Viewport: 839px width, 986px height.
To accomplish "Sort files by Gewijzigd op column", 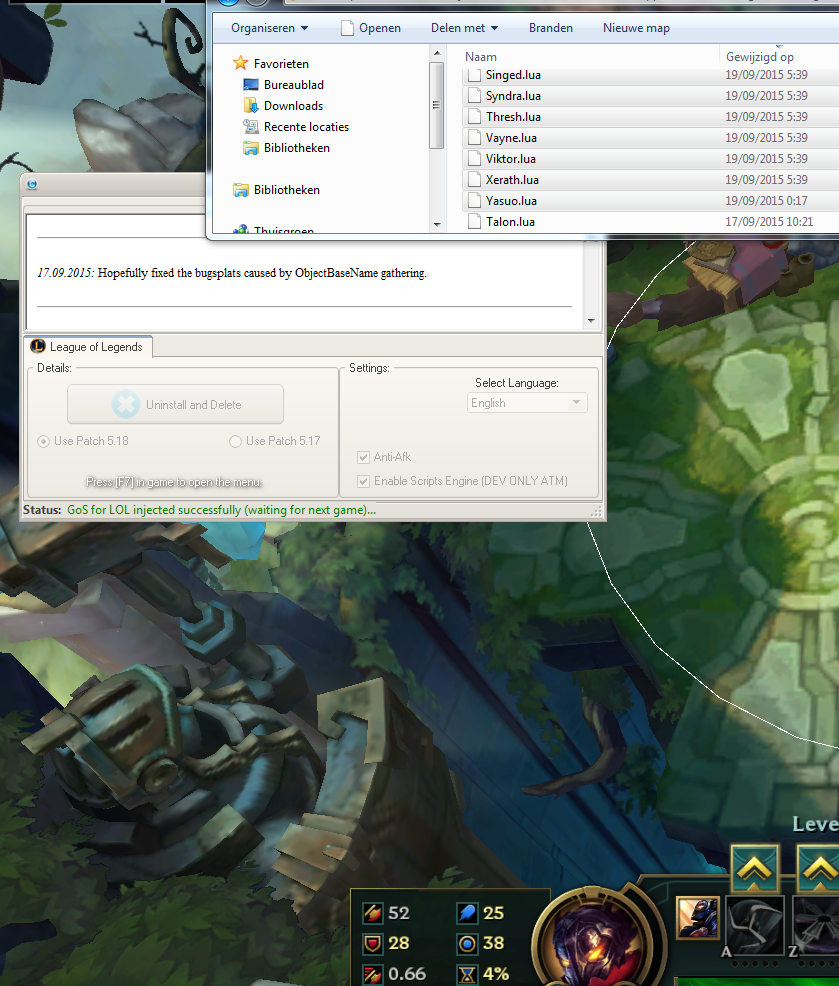I will pyautogui.click(x=760, y=57).
